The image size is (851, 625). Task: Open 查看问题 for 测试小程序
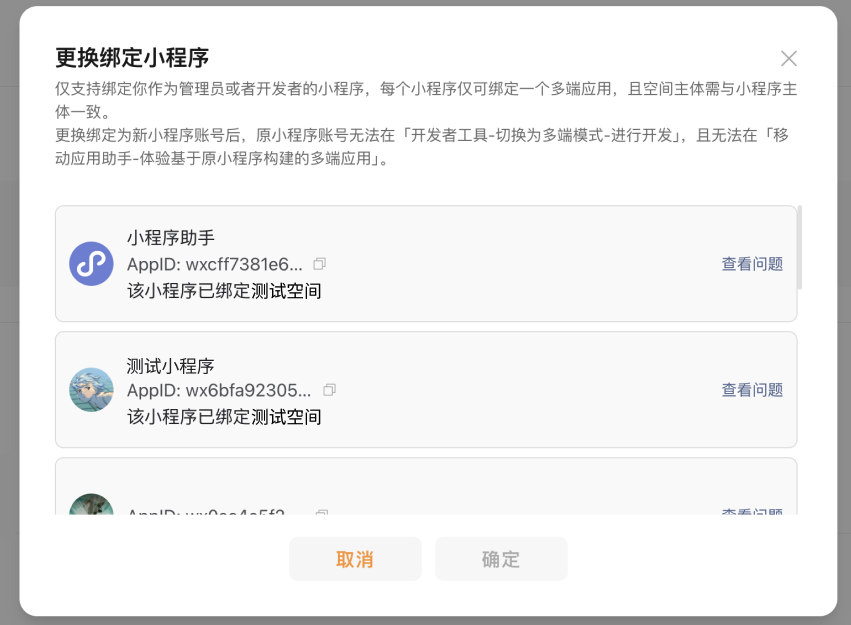click(x=752, y=390)
